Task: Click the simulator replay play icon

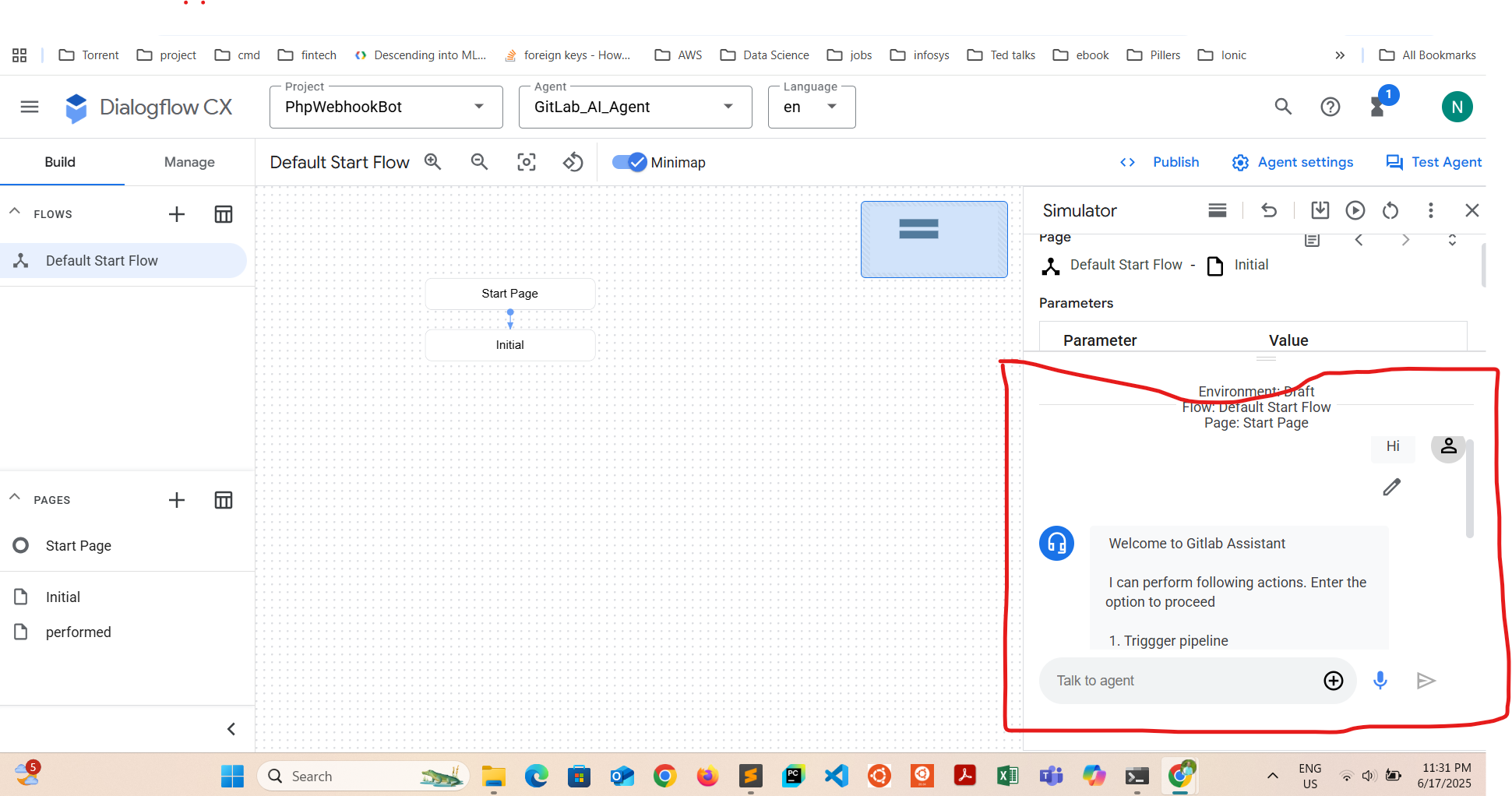Action: pos(1355,210)
